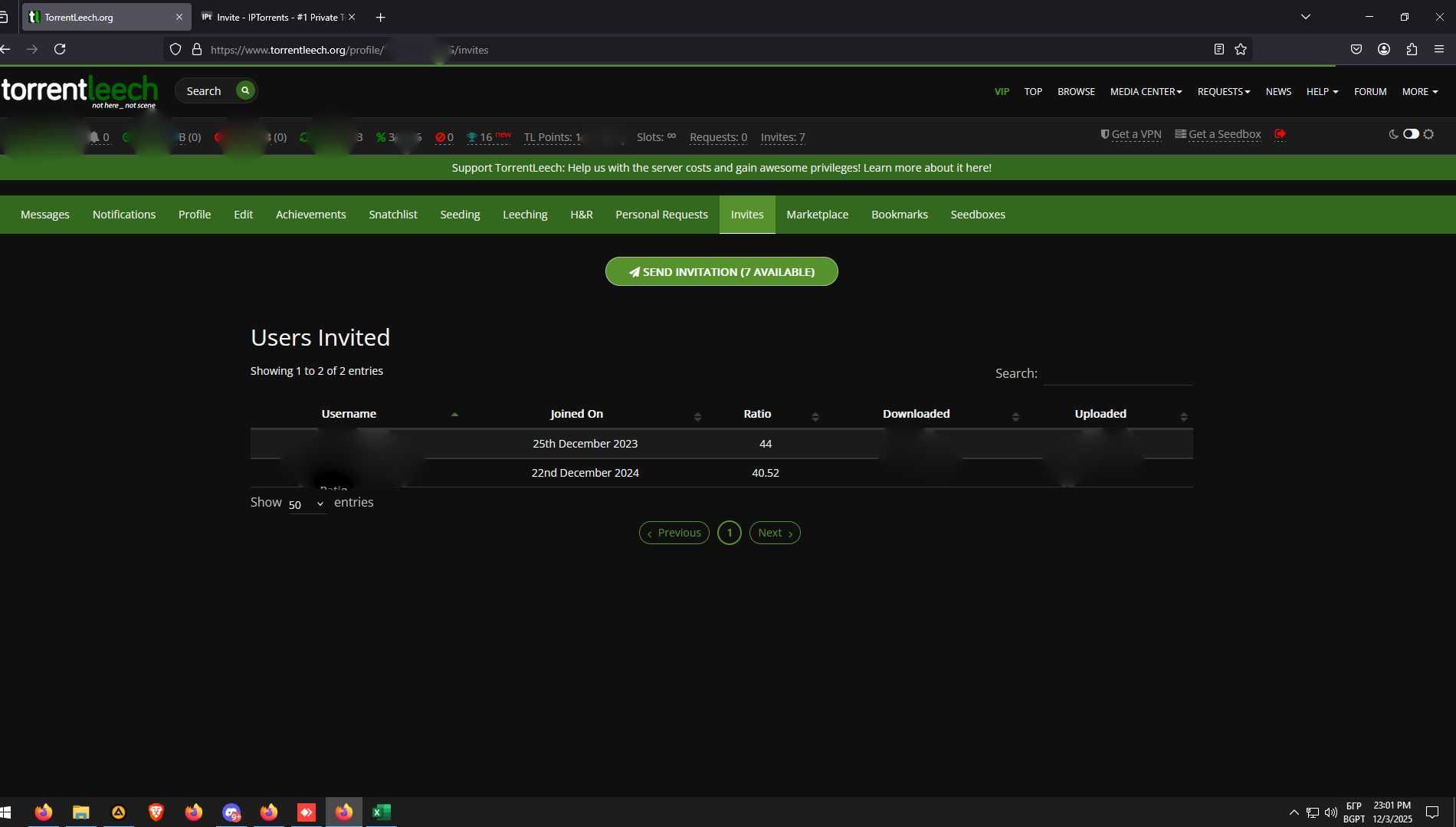Open a new browser tab
The height and width of the screenshot is (827, 1456).
pyautogui.click(x=381, y=17)
